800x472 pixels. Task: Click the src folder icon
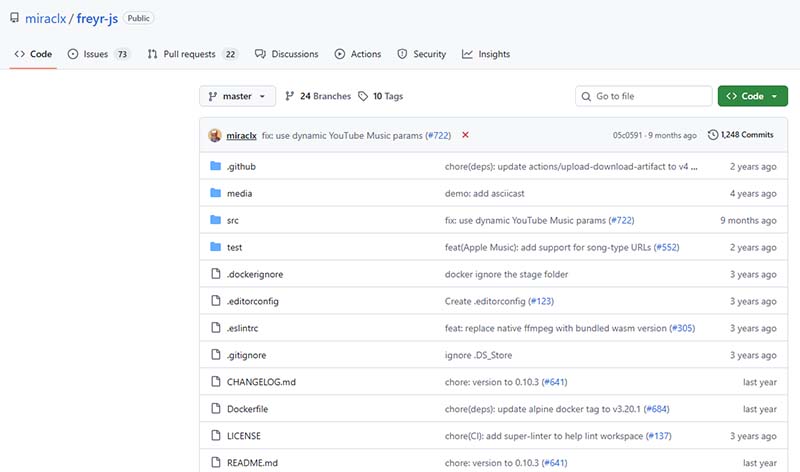pos(215,220)
